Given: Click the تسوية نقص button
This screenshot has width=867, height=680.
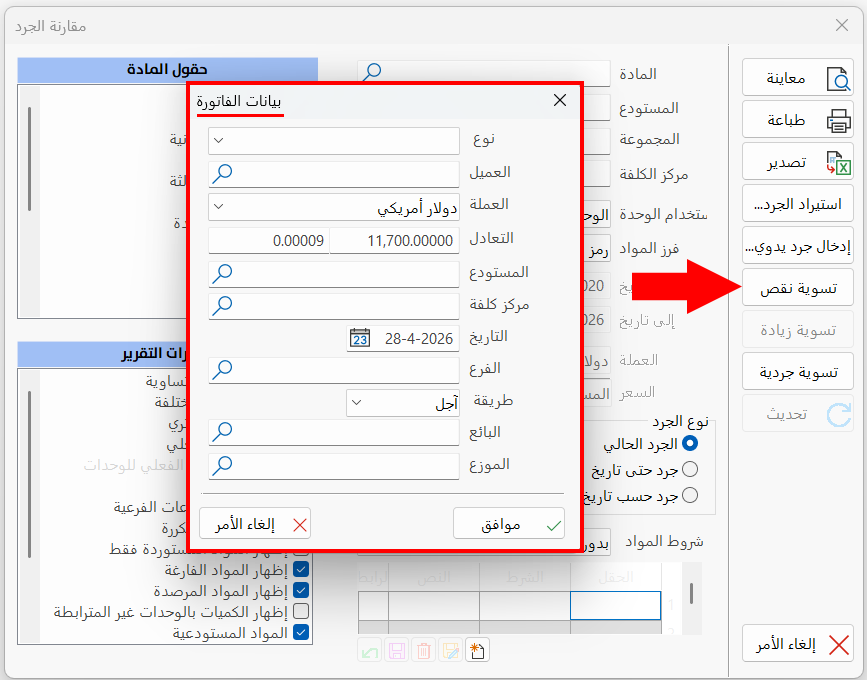Looking at the screenshot, I should [x=798, y=288].
